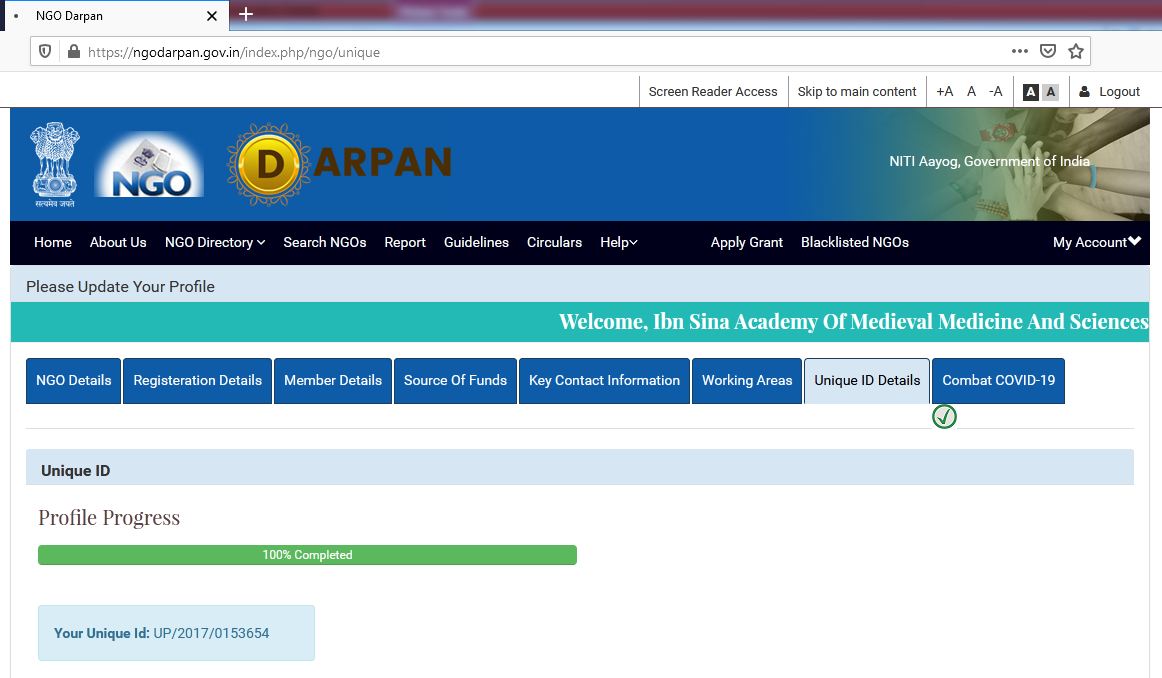Select the dark high-contrast A theme
The image size is (1162, 678).
pos(1031,92)
